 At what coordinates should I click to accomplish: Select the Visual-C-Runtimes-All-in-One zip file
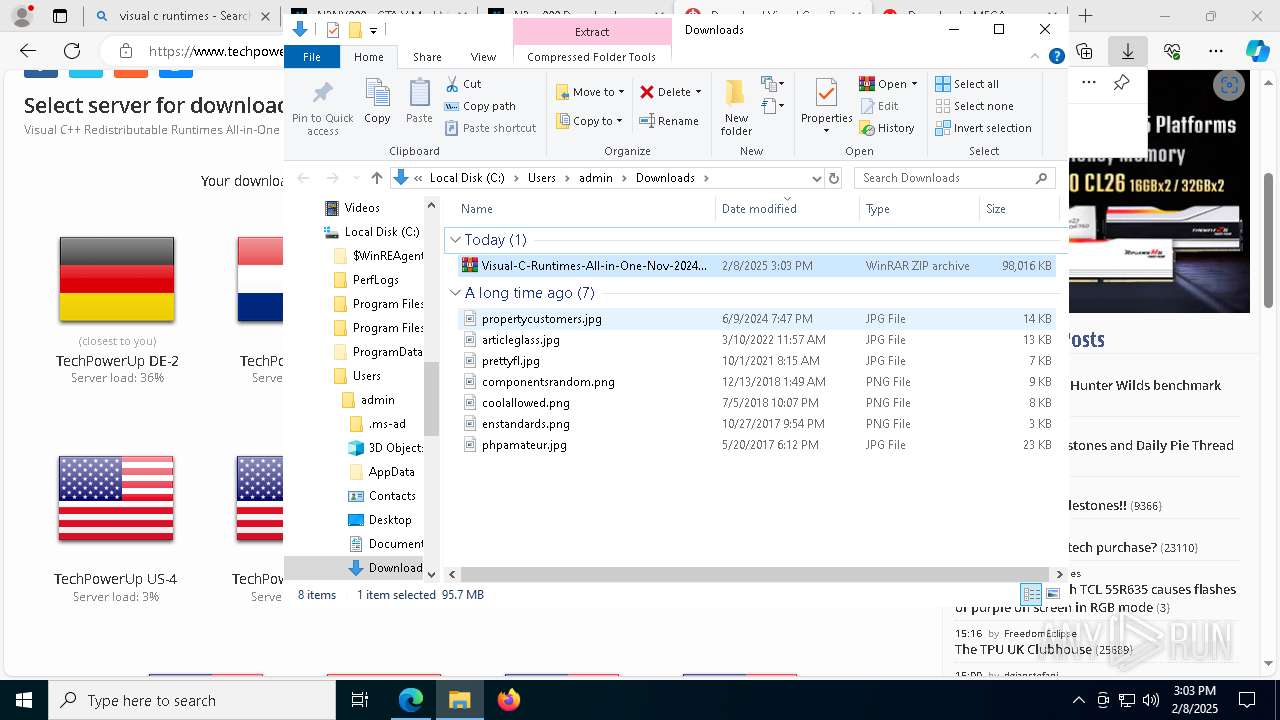point(755,266)
